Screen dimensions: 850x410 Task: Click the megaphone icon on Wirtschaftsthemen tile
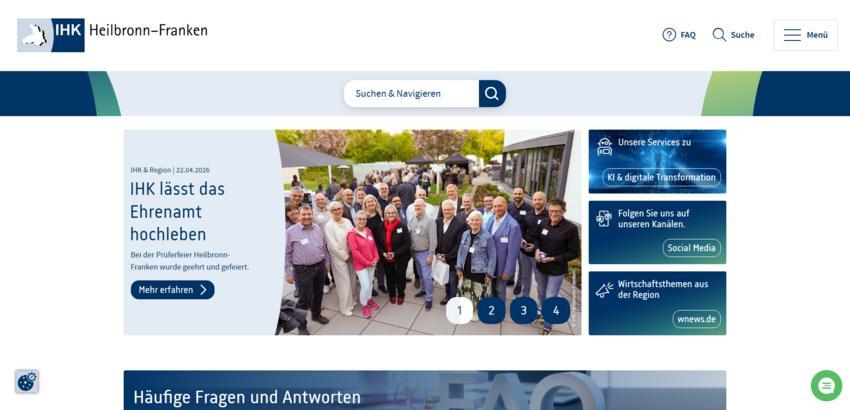point(604,289)
